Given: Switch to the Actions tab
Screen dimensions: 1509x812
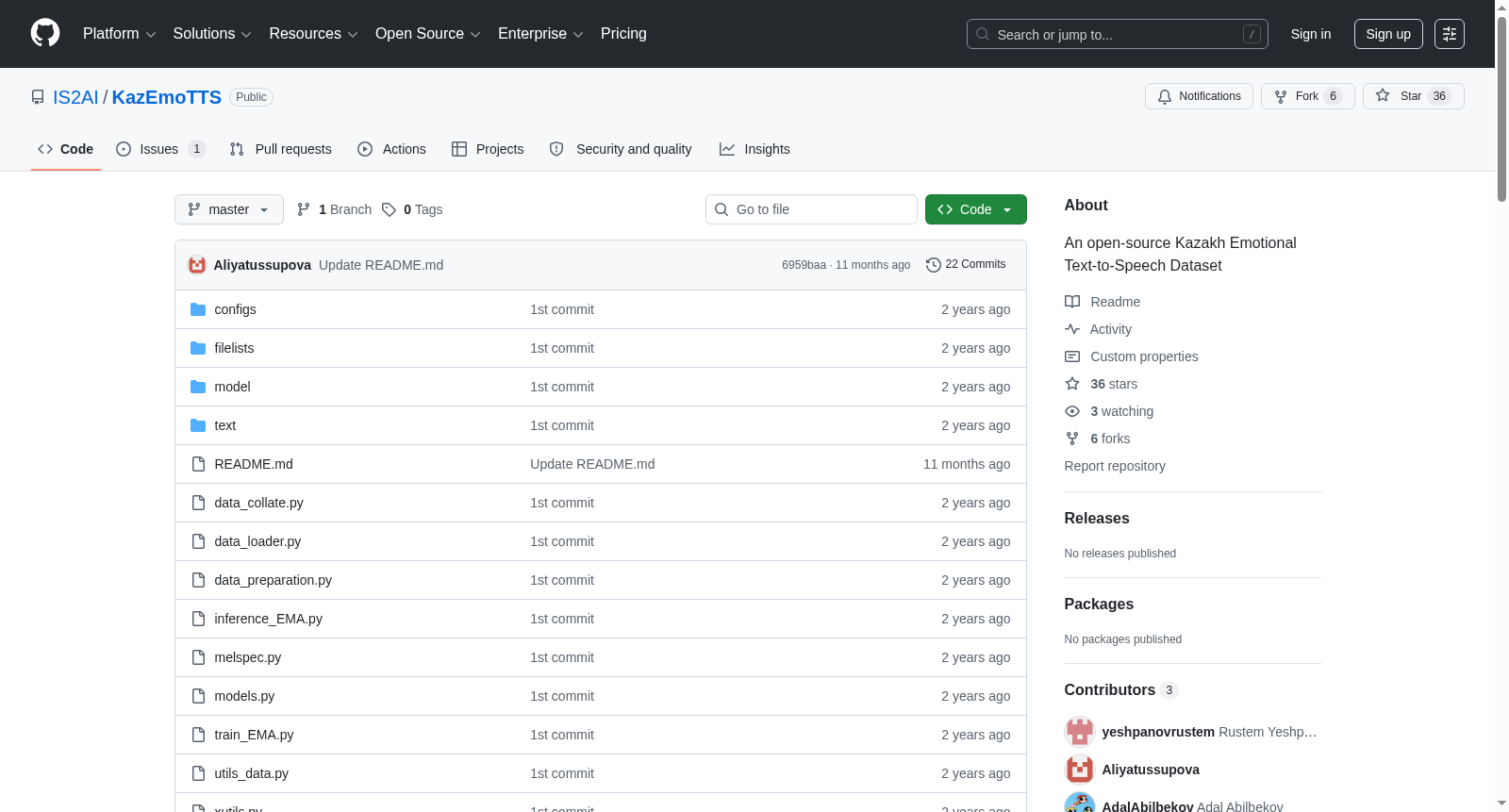Looking at the screenshot, I should [392, 149].
